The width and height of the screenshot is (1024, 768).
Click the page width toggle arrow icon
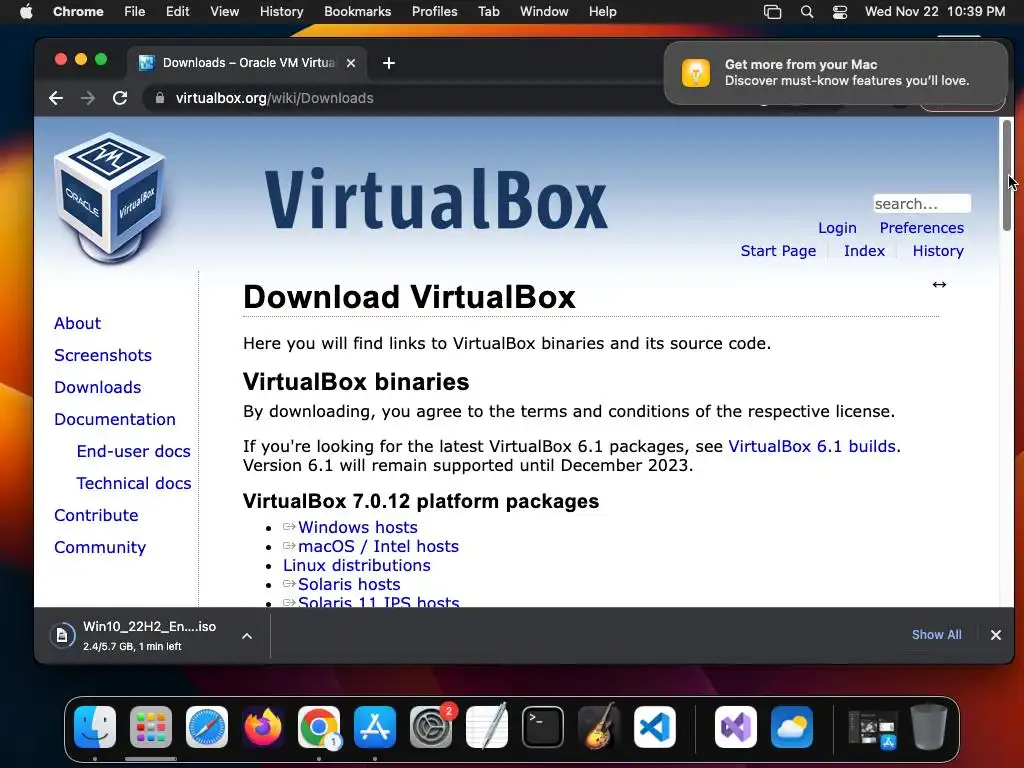point(939,284)
